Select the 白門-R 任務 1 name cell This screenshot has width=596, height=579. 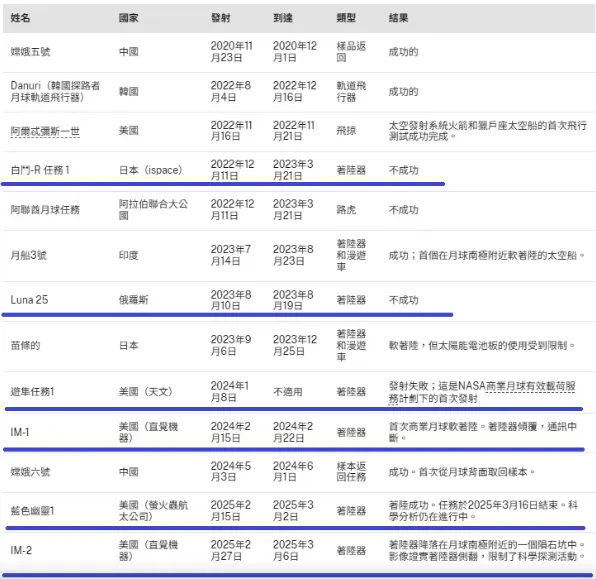click(40, 170)
